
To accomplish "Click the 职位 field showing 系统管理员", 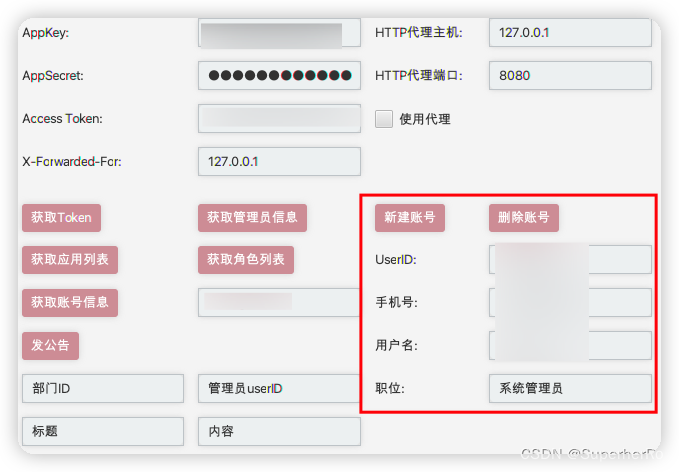I will (570, 388).
